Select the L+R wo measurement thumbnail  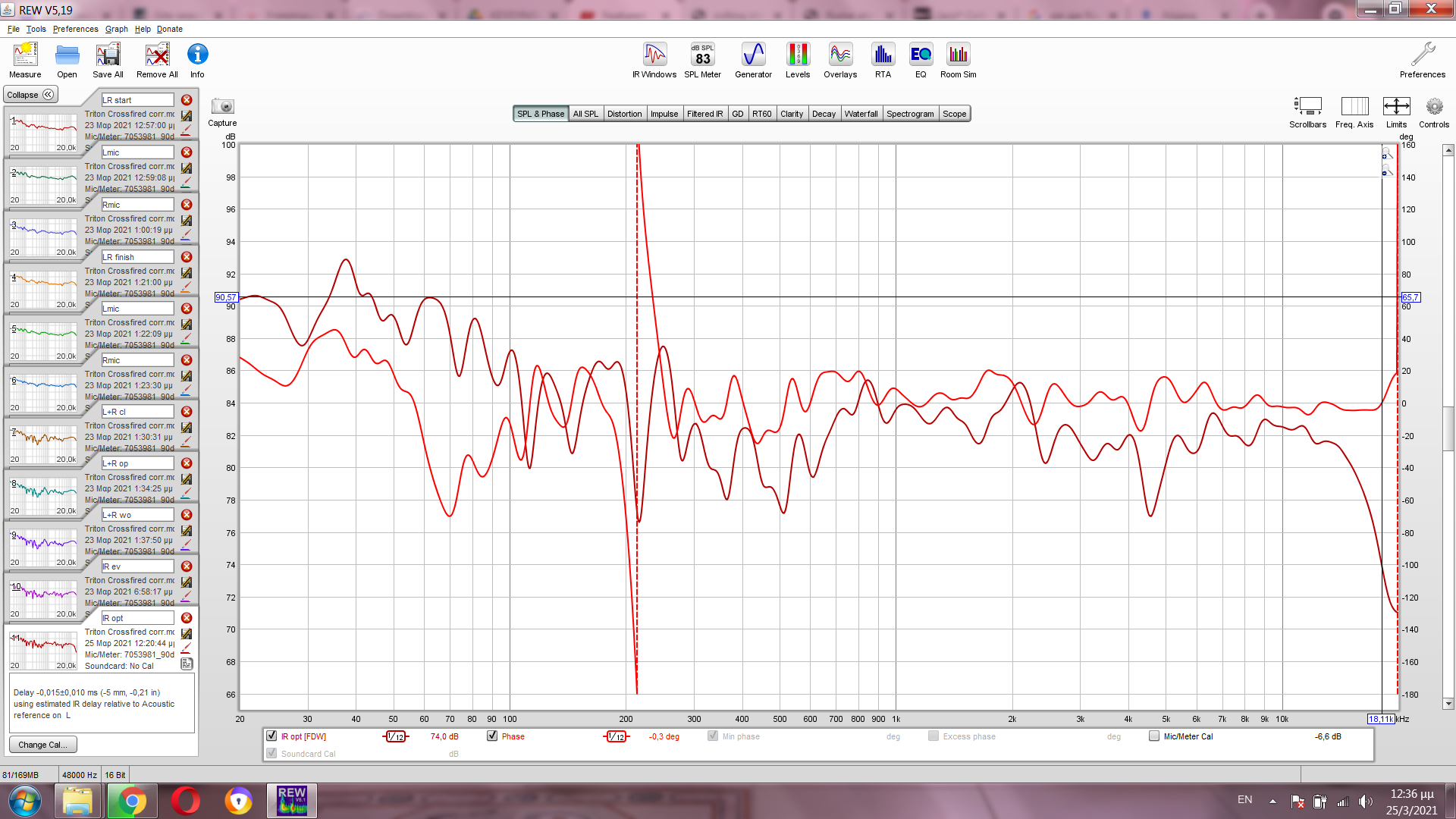click(43, 546)
